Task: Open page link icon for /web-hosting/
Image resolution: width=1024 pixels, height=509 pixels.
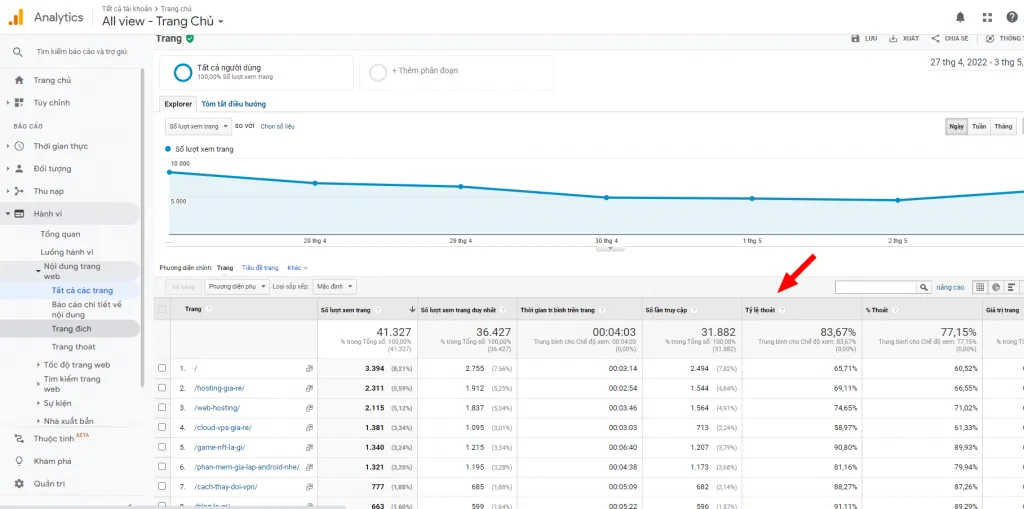Action: pyautogui.click(x=310, y=408)
